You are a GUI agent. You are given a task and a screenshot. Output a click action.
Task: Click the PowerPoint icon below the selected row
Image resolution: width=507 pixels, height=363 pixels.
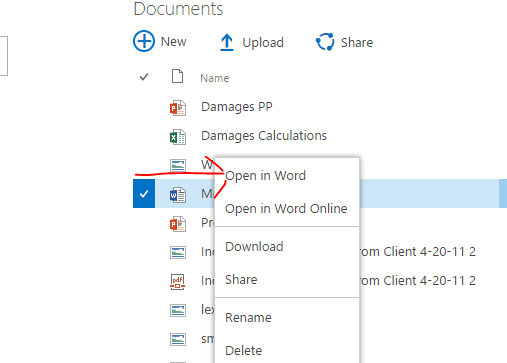pyautogui.click(x=178, y=224)
